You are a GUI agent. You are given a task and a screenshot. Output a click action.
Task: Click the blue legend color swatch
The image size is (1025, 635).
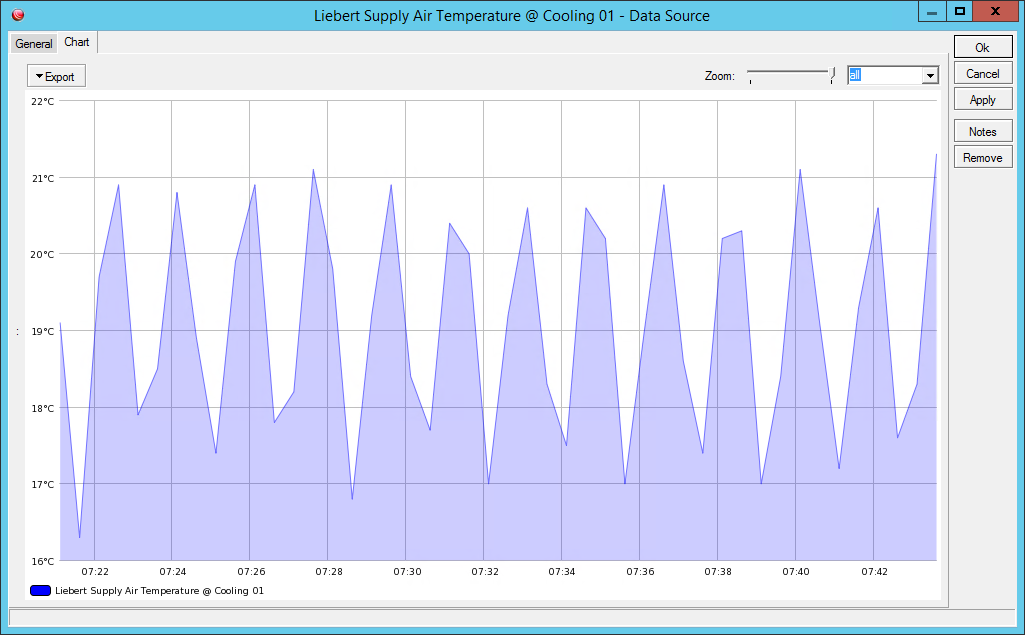click(40, 590)
